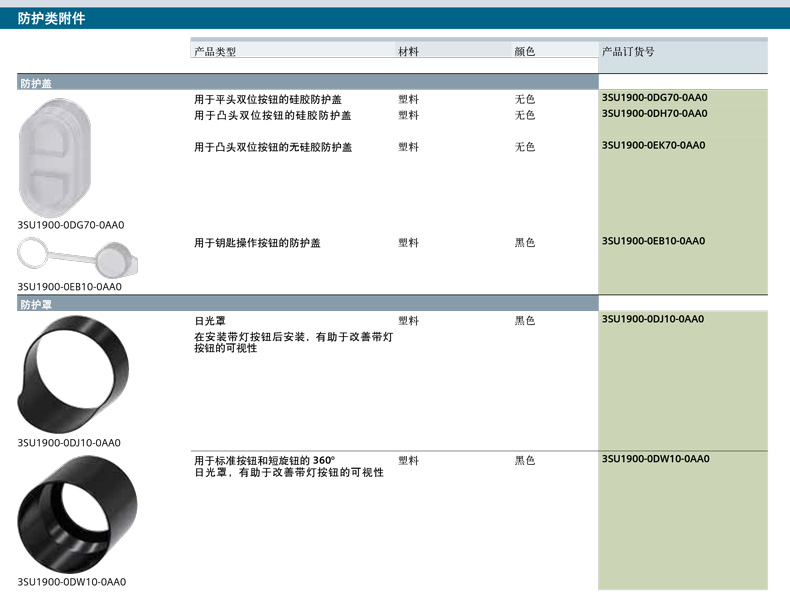Click 3SU1900-0DW10-0AA0 in the order number column
The image size is (790, 603).
pyautogui.click(x=655, y=460)
